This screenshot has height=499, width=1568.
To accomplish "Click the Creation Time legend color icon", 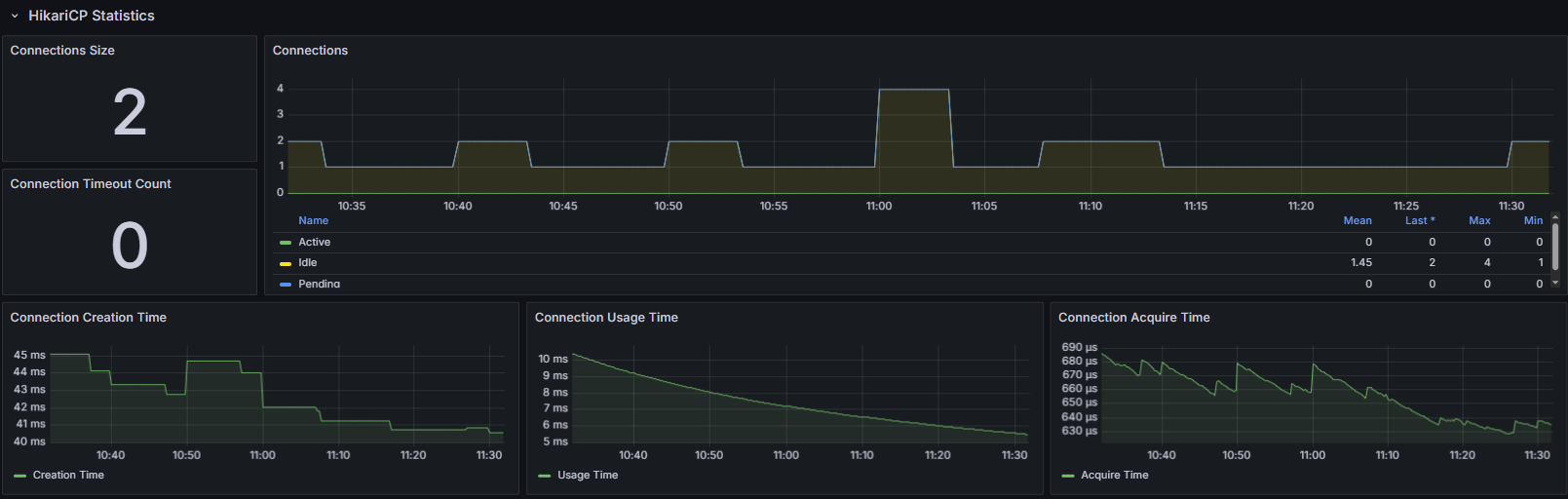I will tap(20, 476).
